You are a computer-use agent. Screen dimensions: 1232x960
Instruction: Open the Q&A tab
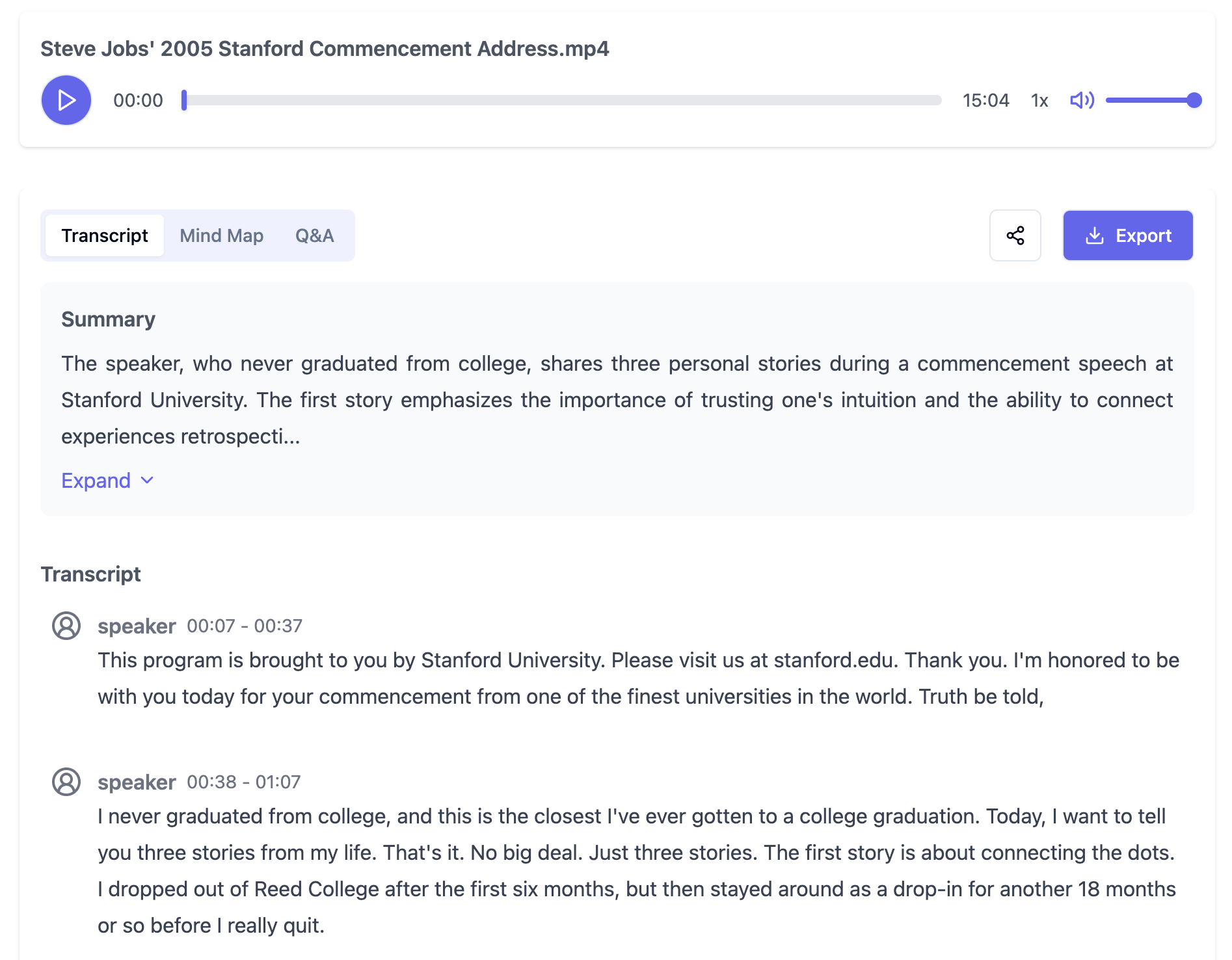(x=315, y=235)
